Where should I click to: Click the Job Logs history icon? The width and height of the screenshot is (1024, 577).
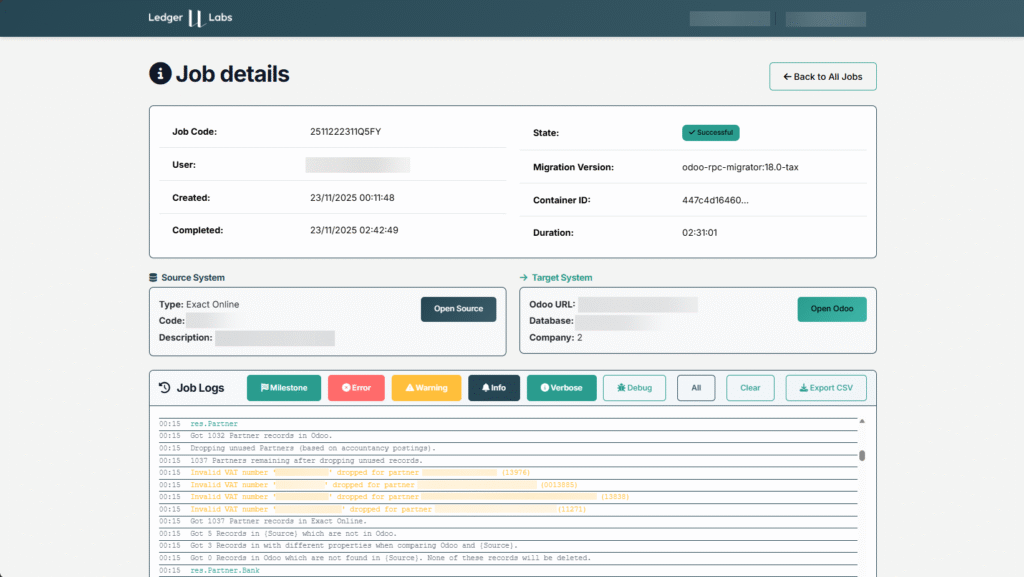165,388
